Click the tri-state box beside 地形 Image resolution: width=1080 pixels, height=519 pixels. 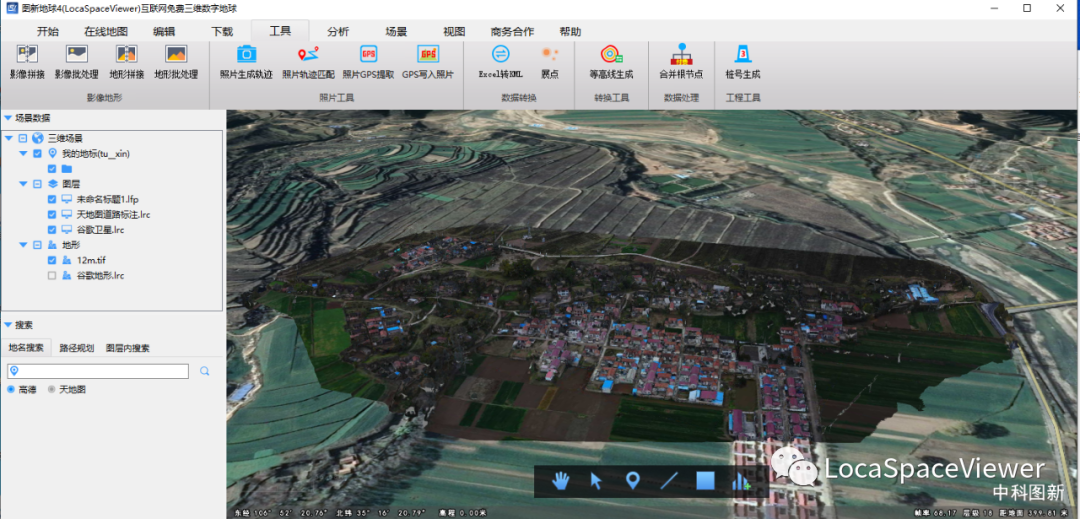[x=37, y=245]
